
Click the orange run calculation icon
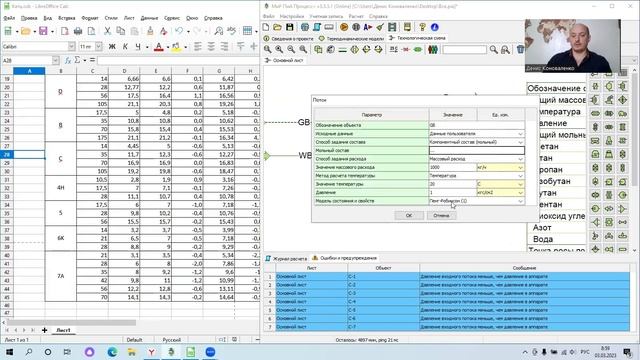tap(344, 27)
